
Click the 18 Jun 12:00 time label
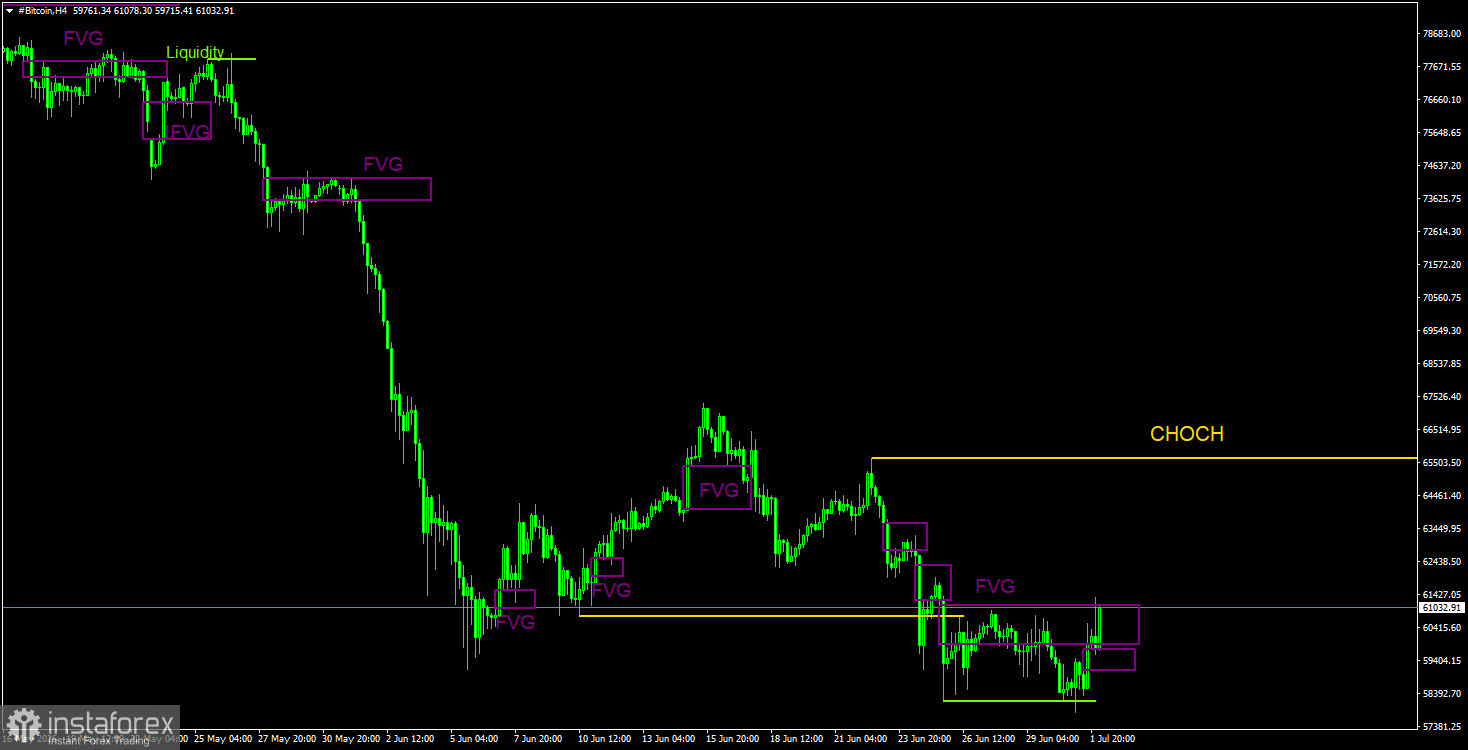tap(799, 739)
